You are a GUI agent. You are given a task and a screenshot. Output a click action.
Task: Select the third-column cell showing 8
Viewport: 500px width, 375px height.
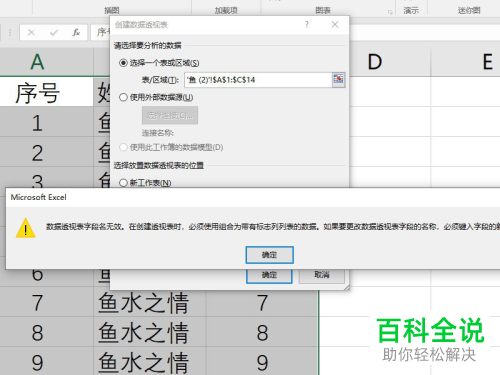pos(262,332)
